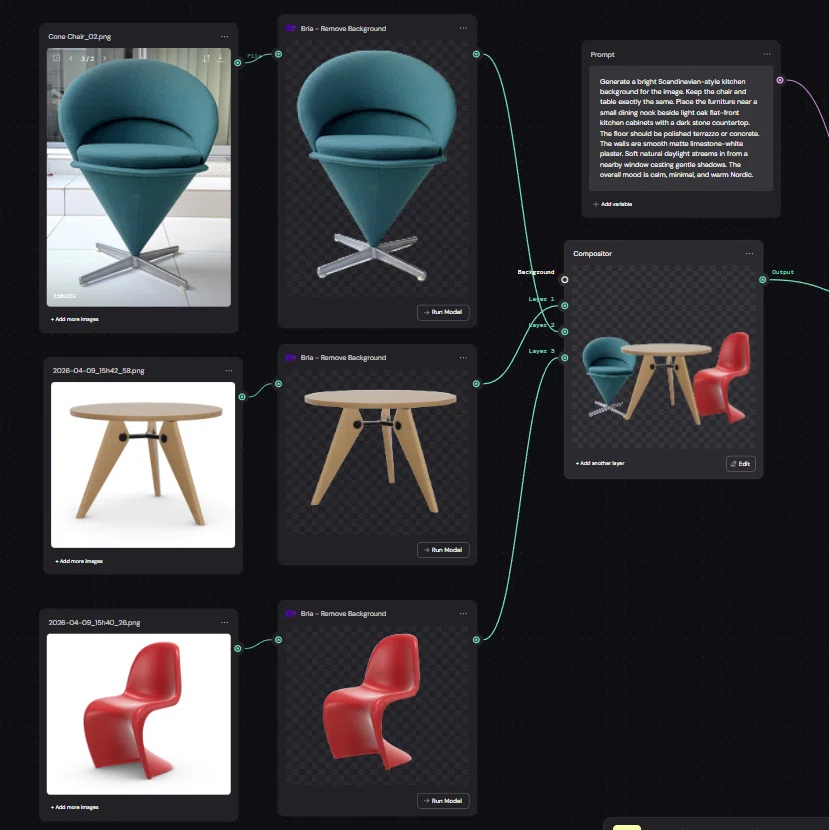Add more images to Cone Chair_02.png node
Screen dimensions: 829x830
coord(75,319)
